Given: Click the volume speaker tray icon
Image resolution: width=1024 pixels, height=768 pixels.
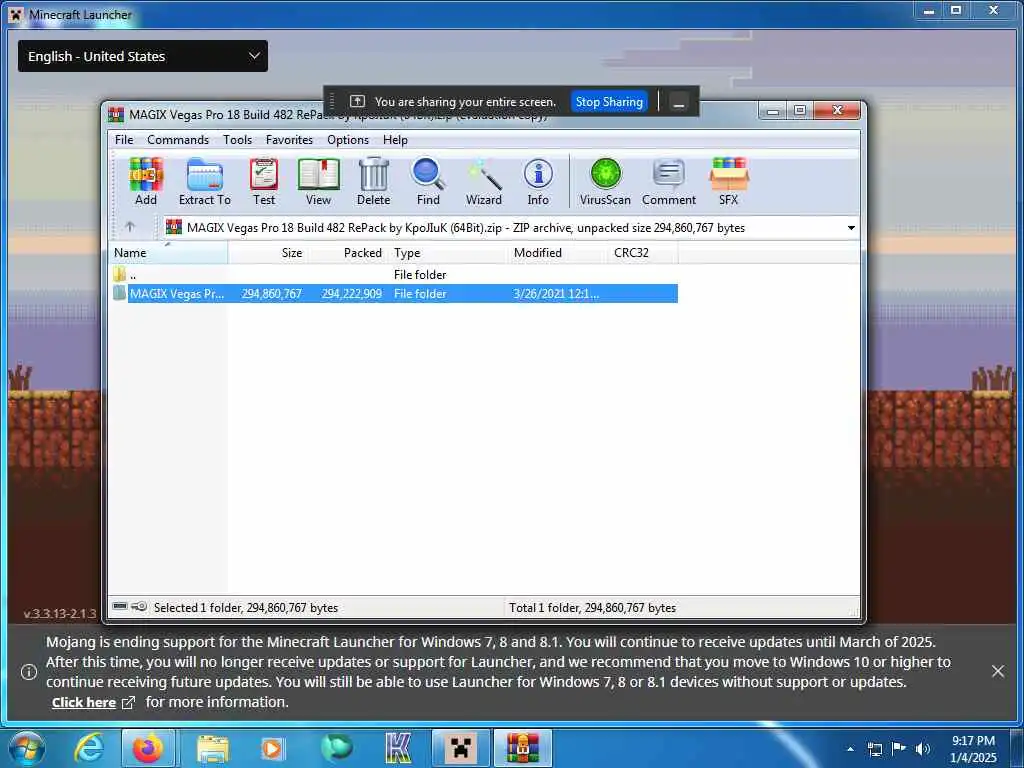Looking at the screenshot, I should point(922,749).
